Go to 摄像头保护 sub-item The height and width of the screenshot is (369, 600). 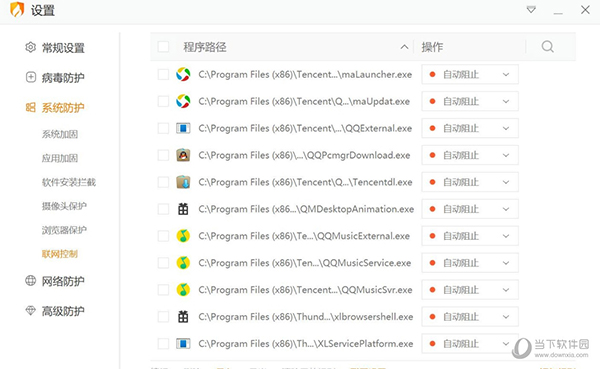(x=64, y=206)
